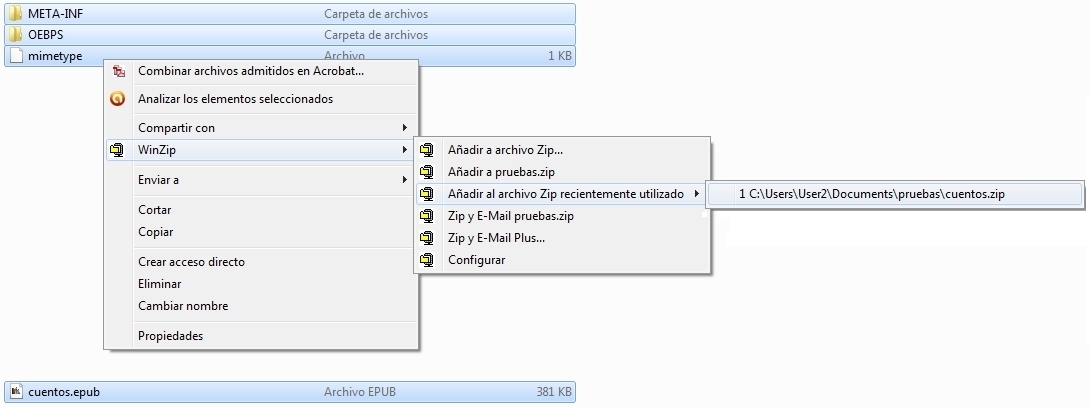The height and width of the screenshot is (408, 1090).
Task: Open Propiedades from the context menu
Action: coord(170,336)
